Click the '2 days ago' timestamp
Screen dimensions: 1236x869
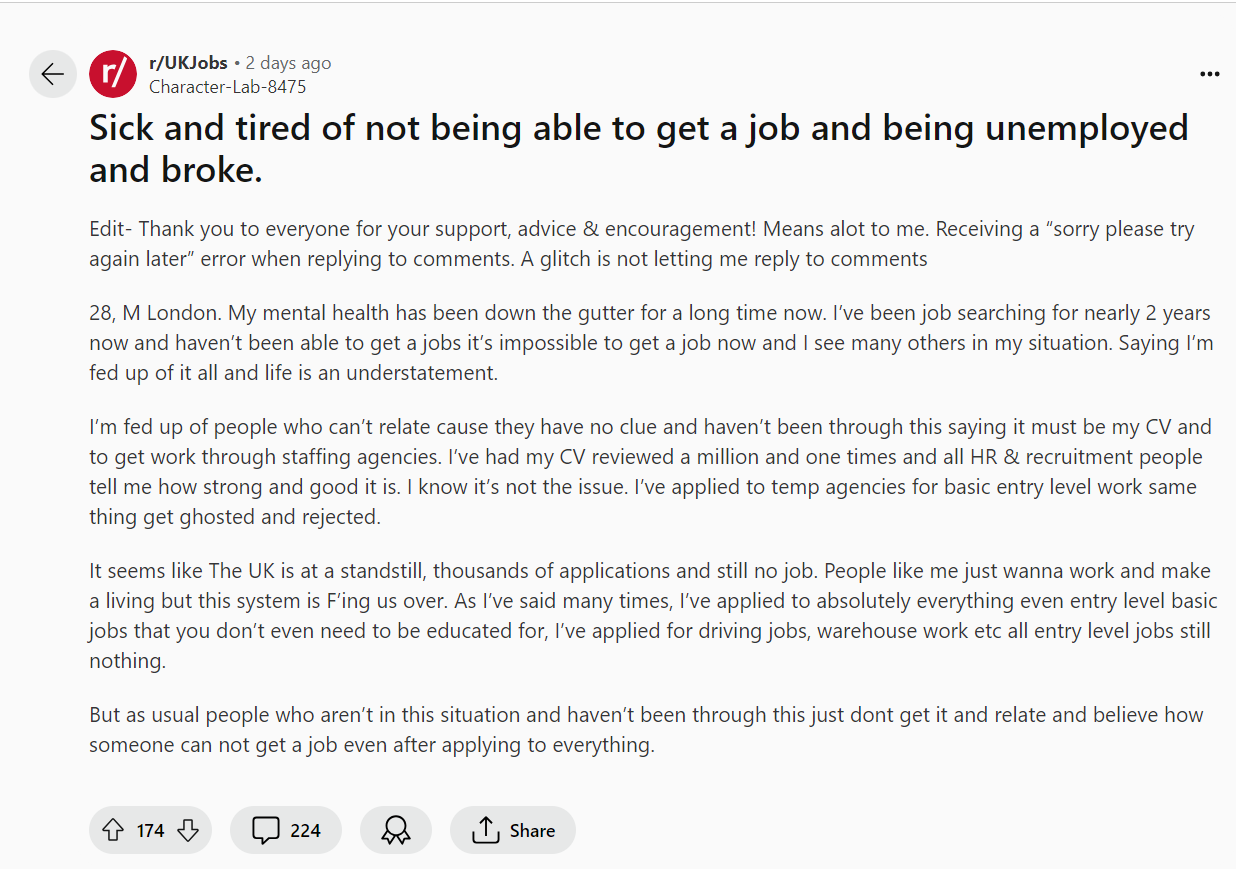(288, 63)
